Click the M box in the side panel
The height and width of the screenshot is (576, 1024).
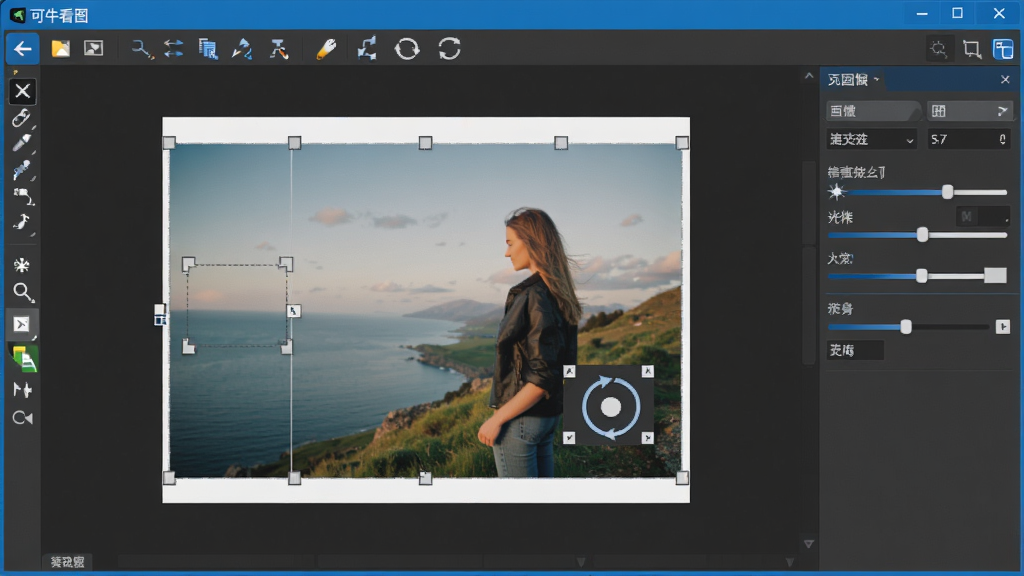(982, 216)
